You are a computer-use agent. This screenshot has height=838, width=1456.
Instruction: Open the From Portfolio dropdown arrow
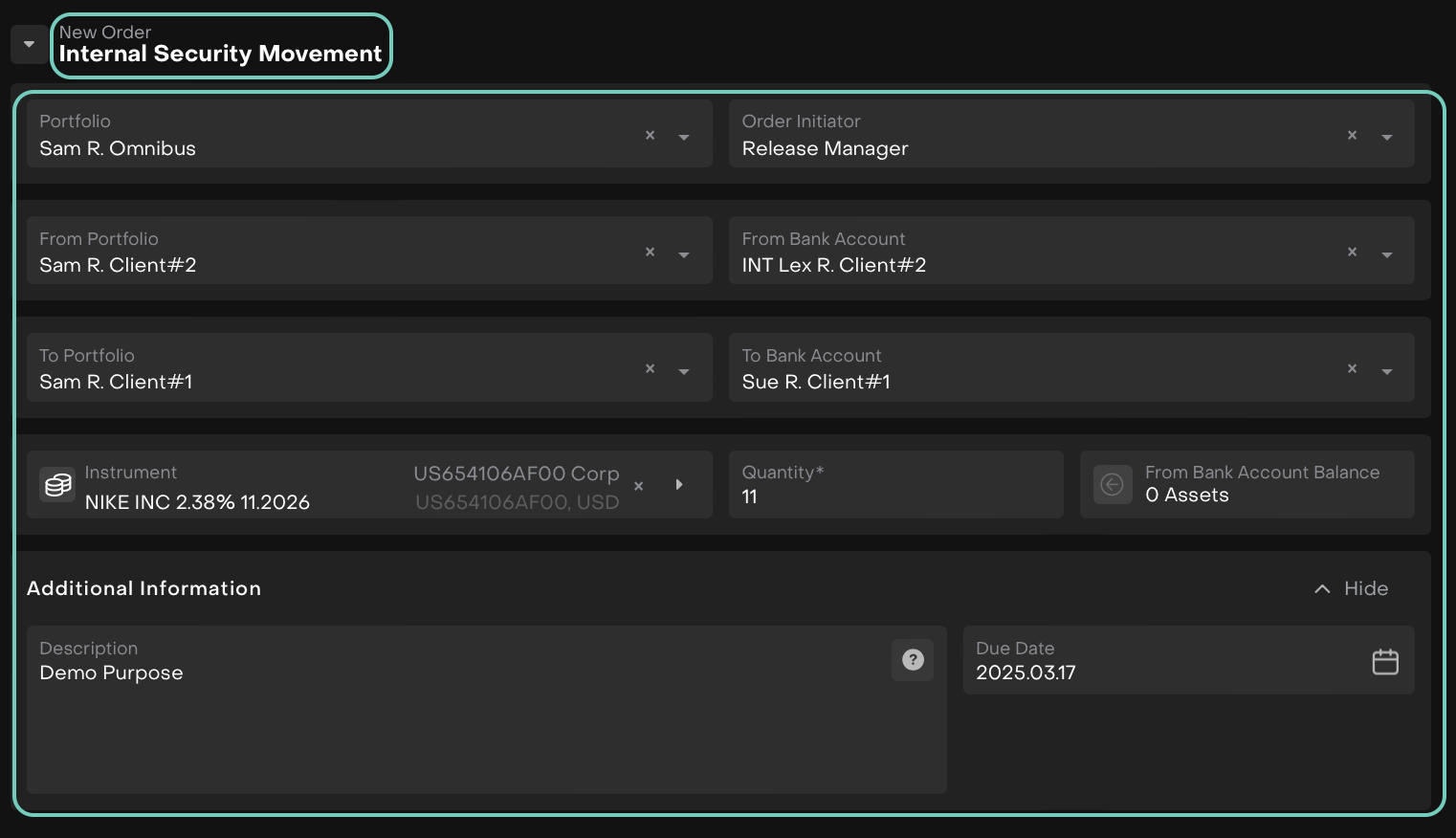click(x=684, y=254)
